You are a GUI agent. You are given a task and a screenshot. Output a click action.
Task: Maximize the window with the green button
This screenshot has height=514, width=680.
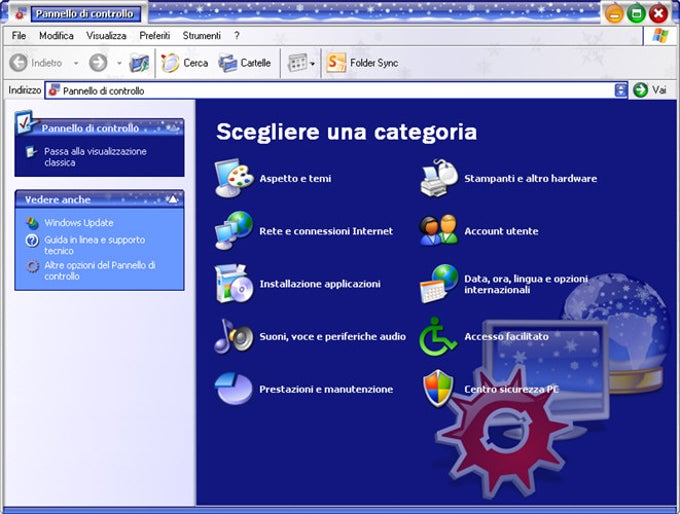pyautogui.click(x=636, y=14)
